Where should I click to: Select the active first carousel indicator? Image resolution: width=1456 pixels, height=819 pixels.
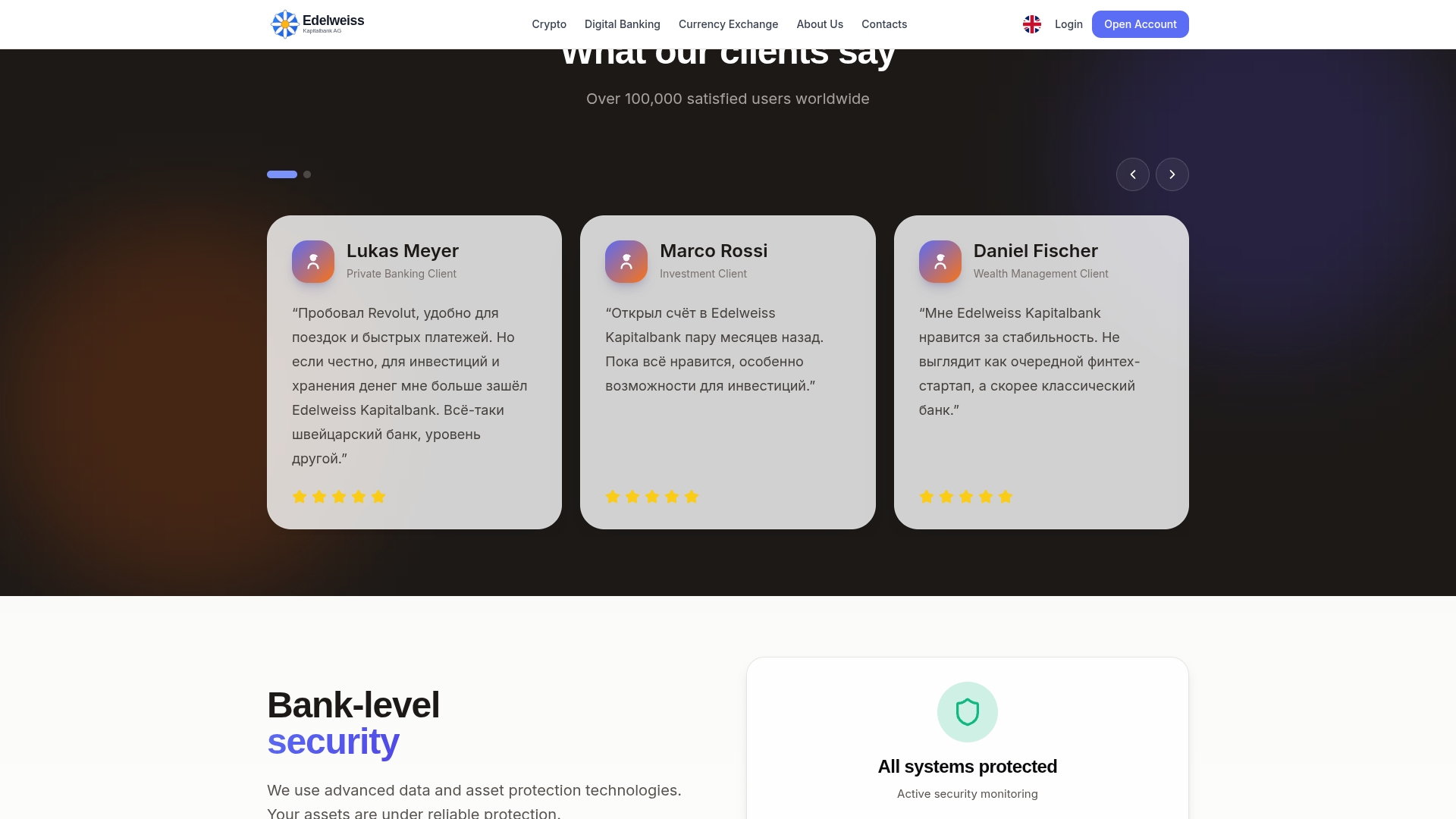pyautogui.click(x=282, y=174)
